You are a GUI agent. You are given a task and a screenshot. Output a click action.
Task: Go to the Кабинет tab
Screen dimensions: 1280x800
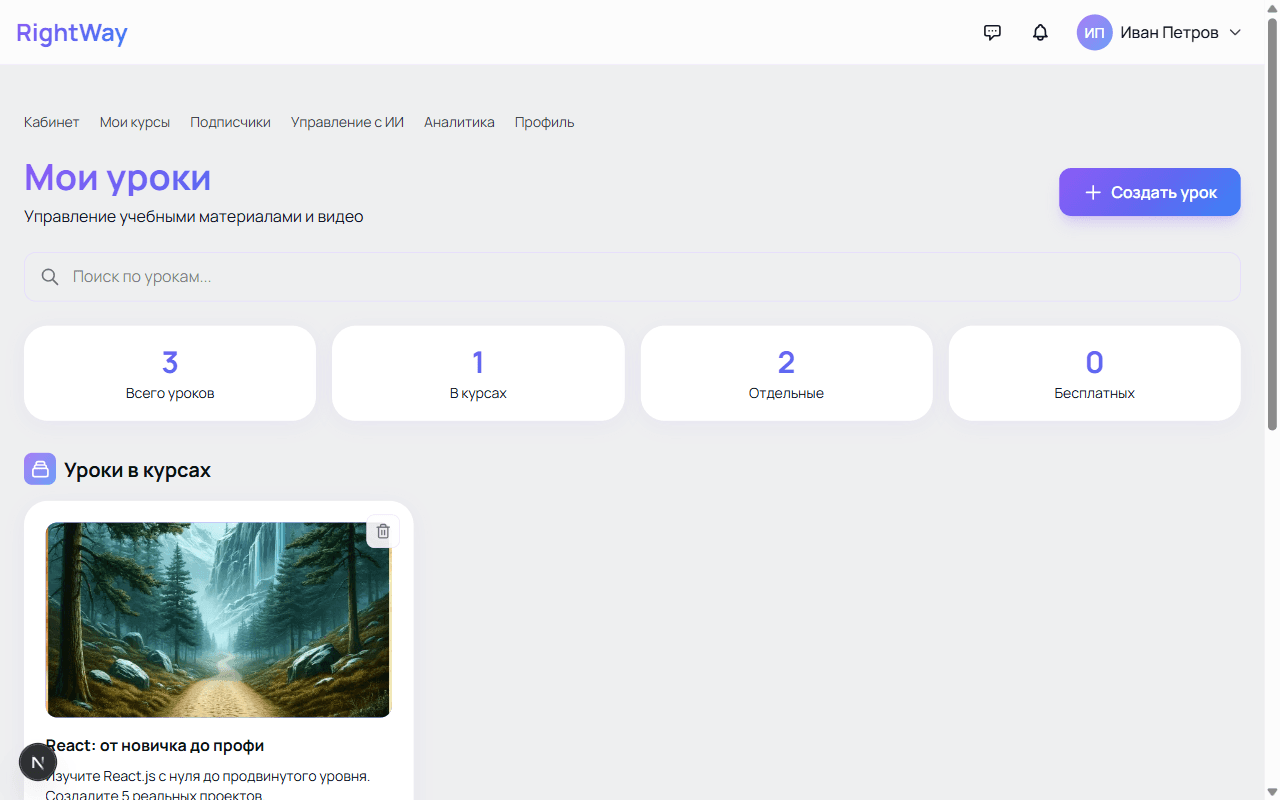52,122
